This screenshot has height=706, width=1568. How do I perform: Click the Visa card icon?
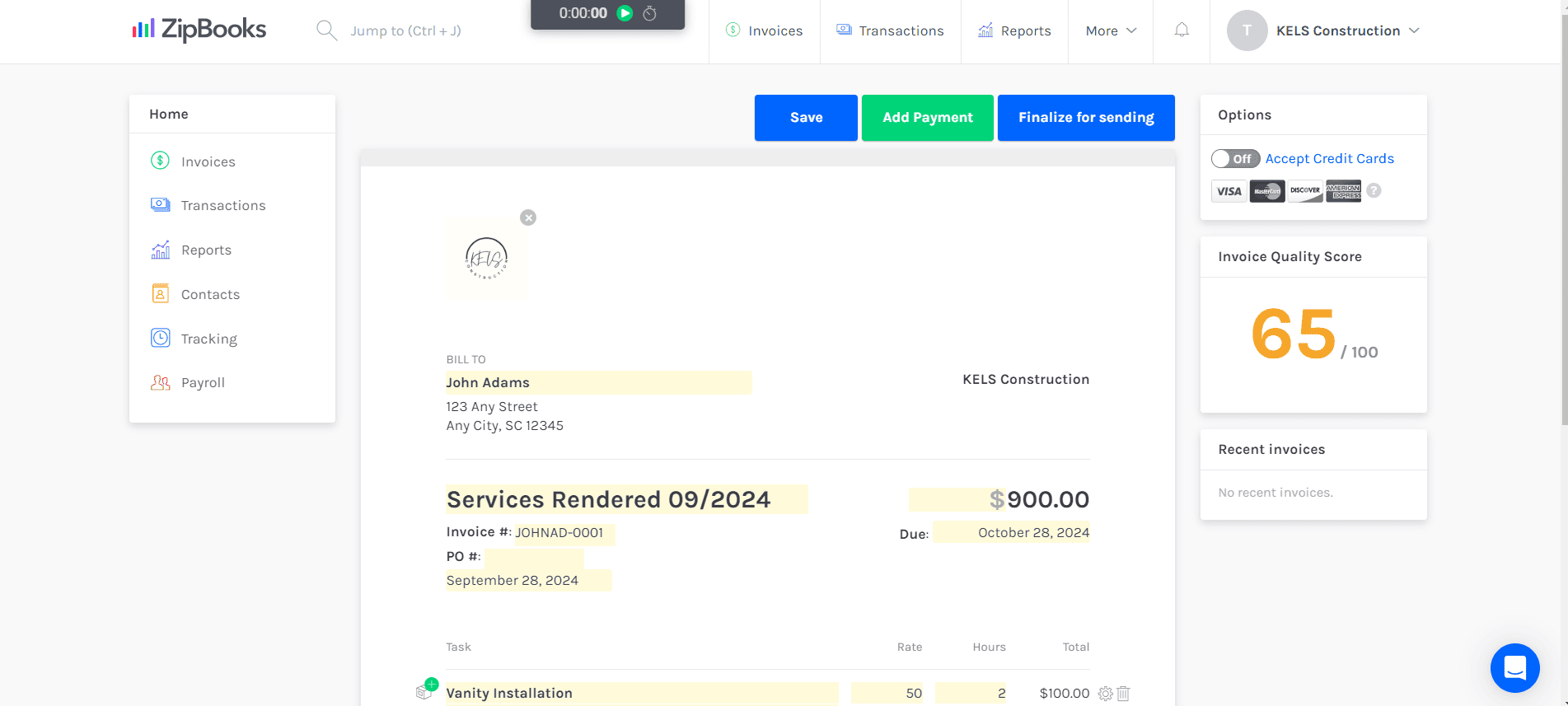[x=1229, y=191]
